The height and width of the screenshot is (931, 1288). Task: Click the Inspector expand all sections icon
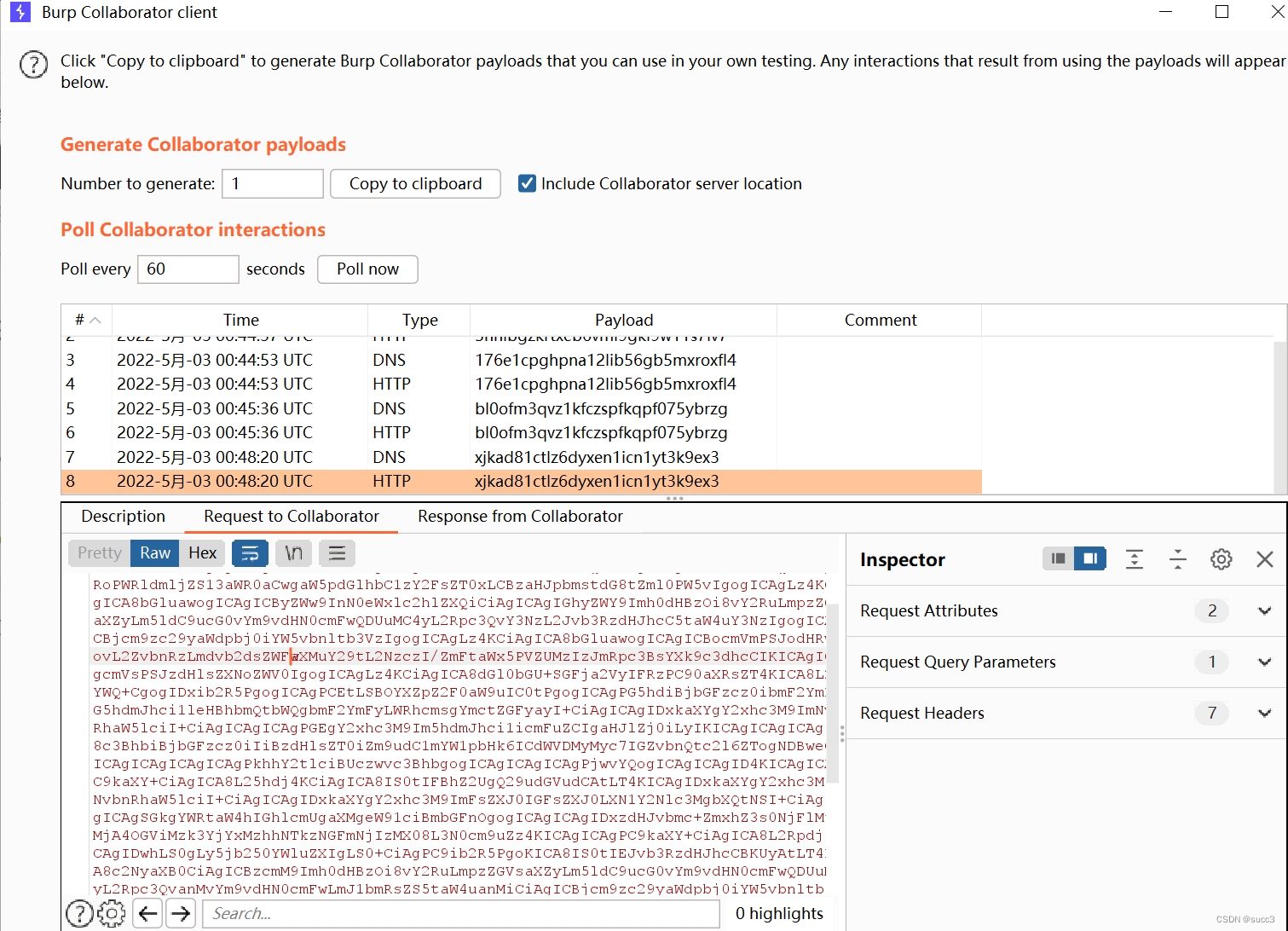[x=1135, y=559]
